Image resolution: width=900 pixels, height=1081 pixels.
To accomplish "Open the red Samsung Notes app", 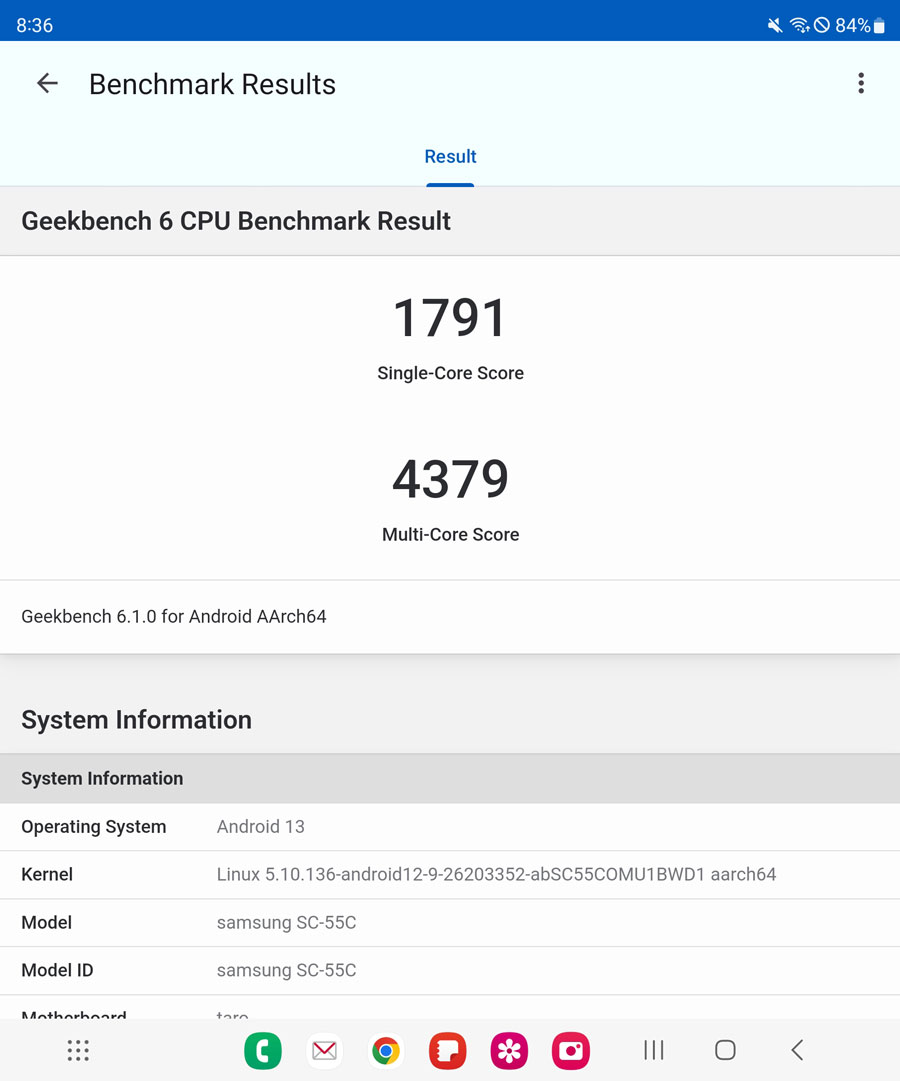I will [448, 1051].
